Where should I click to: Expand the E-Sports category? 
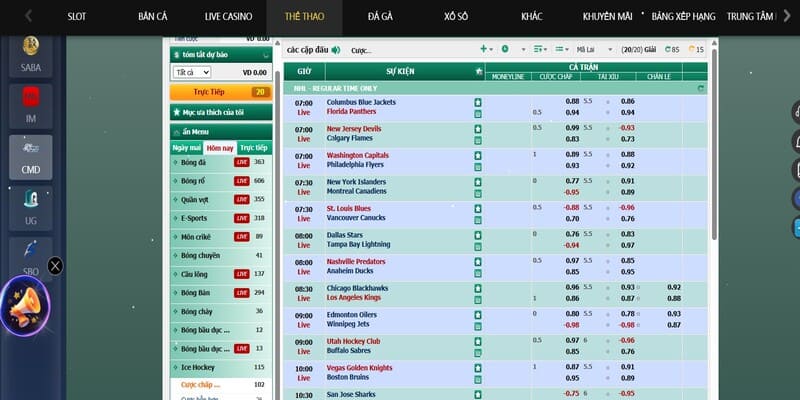[221, 218]
